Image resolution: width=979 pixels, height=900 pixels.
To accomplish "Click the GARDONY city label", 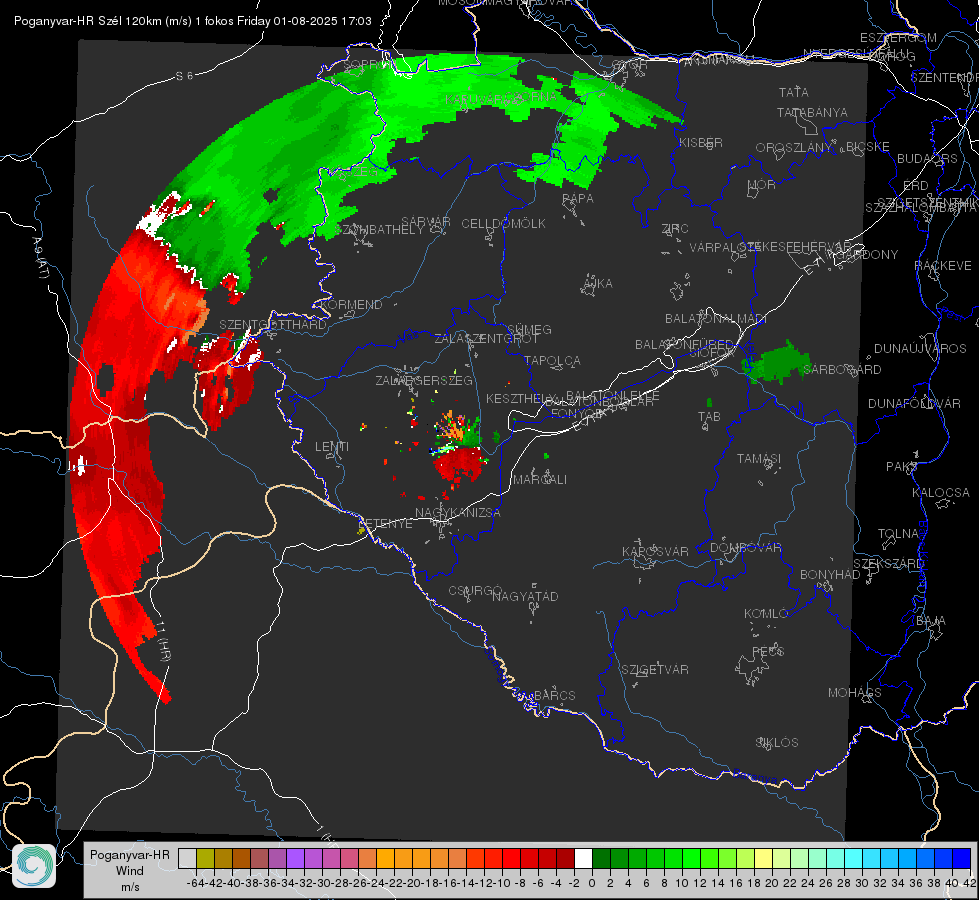I will click(x=868, y=255).
